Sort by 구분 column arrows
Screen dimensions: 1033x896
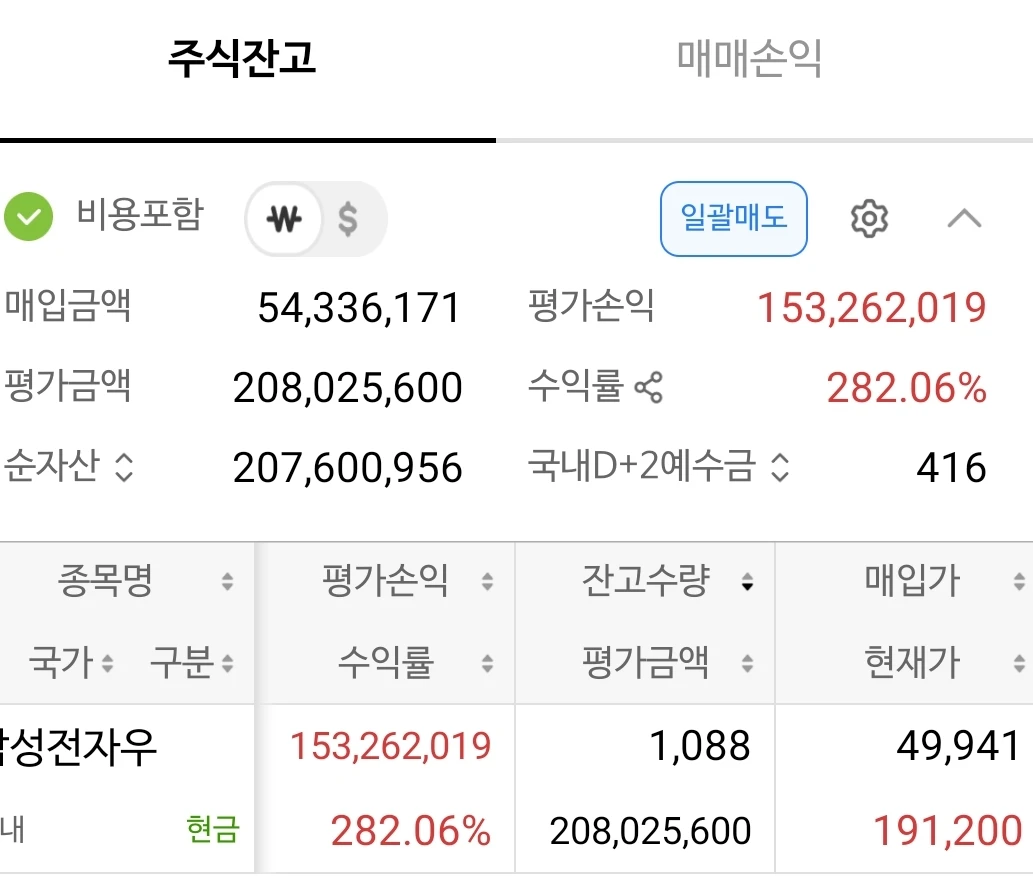pos(227,663)
